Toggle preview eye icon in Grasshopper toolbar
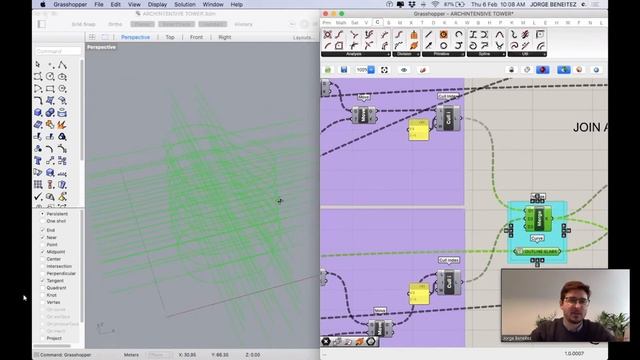 tap(404, 70)
